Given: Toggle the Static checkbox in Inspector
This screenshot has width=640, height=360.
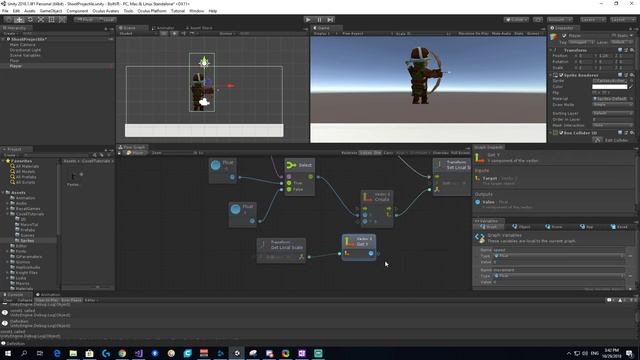Looking at the screenshot, I should tap(614, 36).
